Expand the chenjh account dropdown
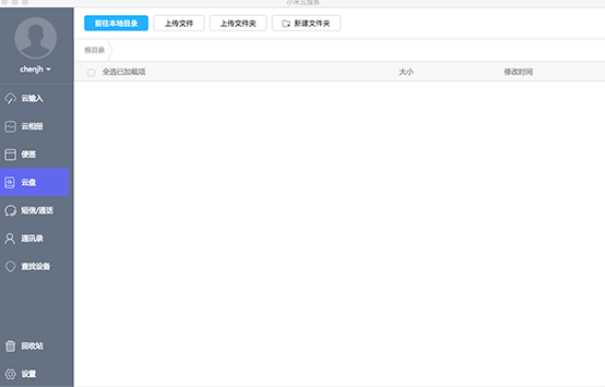The image size is (605, 387). [x=35, y=69]
